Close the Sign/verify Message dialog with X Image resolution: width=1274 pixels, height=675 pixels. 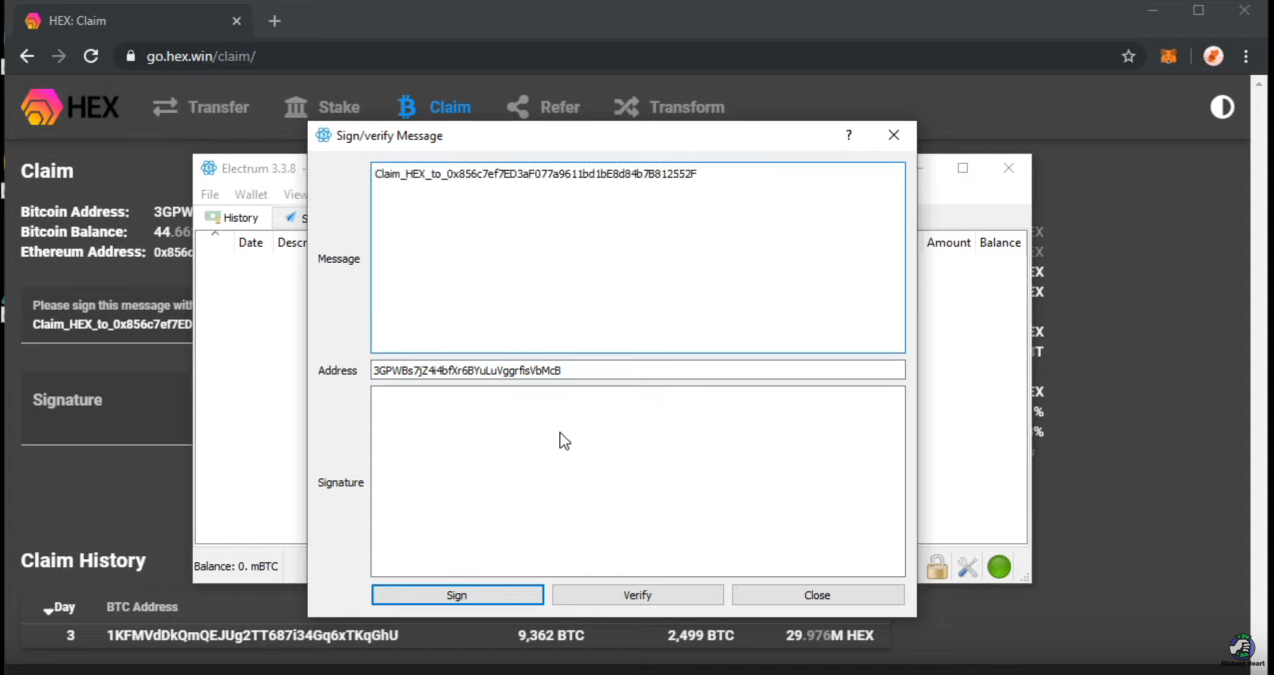pyautogui.click(x=893, y=135)
